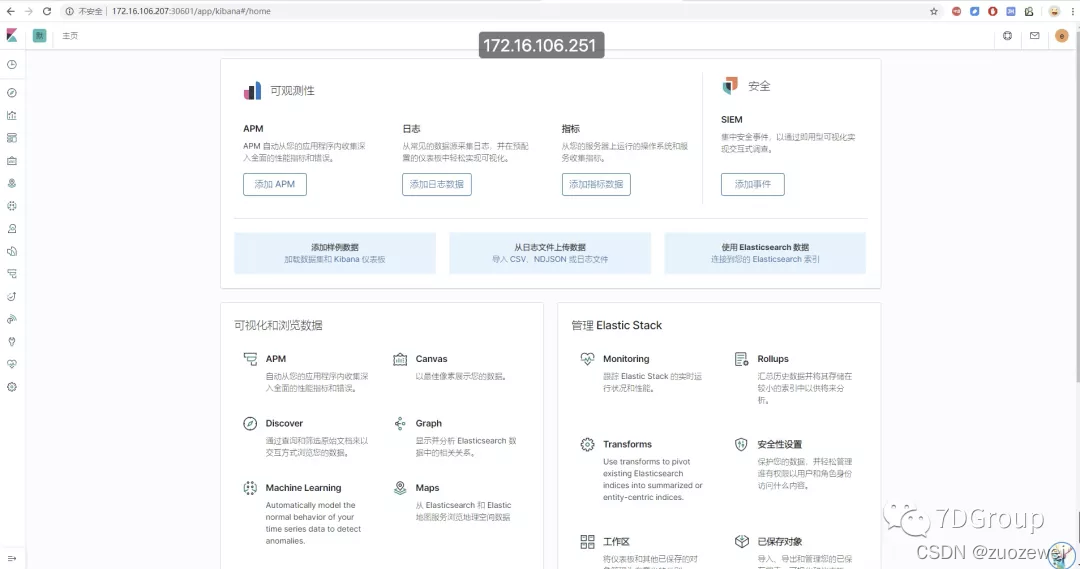The height and width of the screenshot is (569, 1080).
Task: Click the browser address bar URL
Action: click(x=191, y=11)
